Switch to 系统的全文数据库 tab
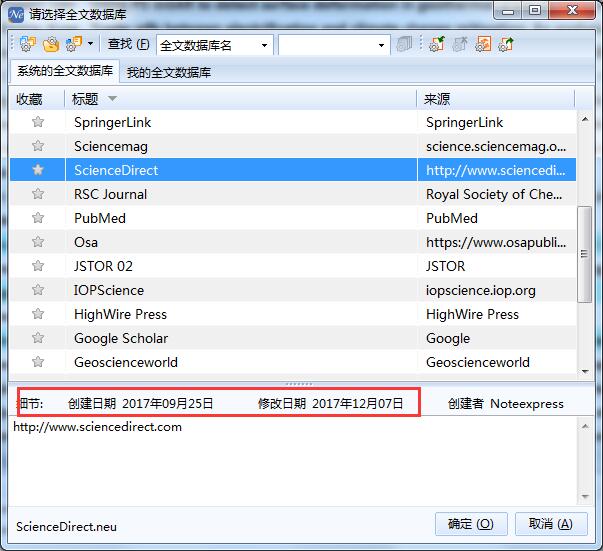 tap(65, 71)
